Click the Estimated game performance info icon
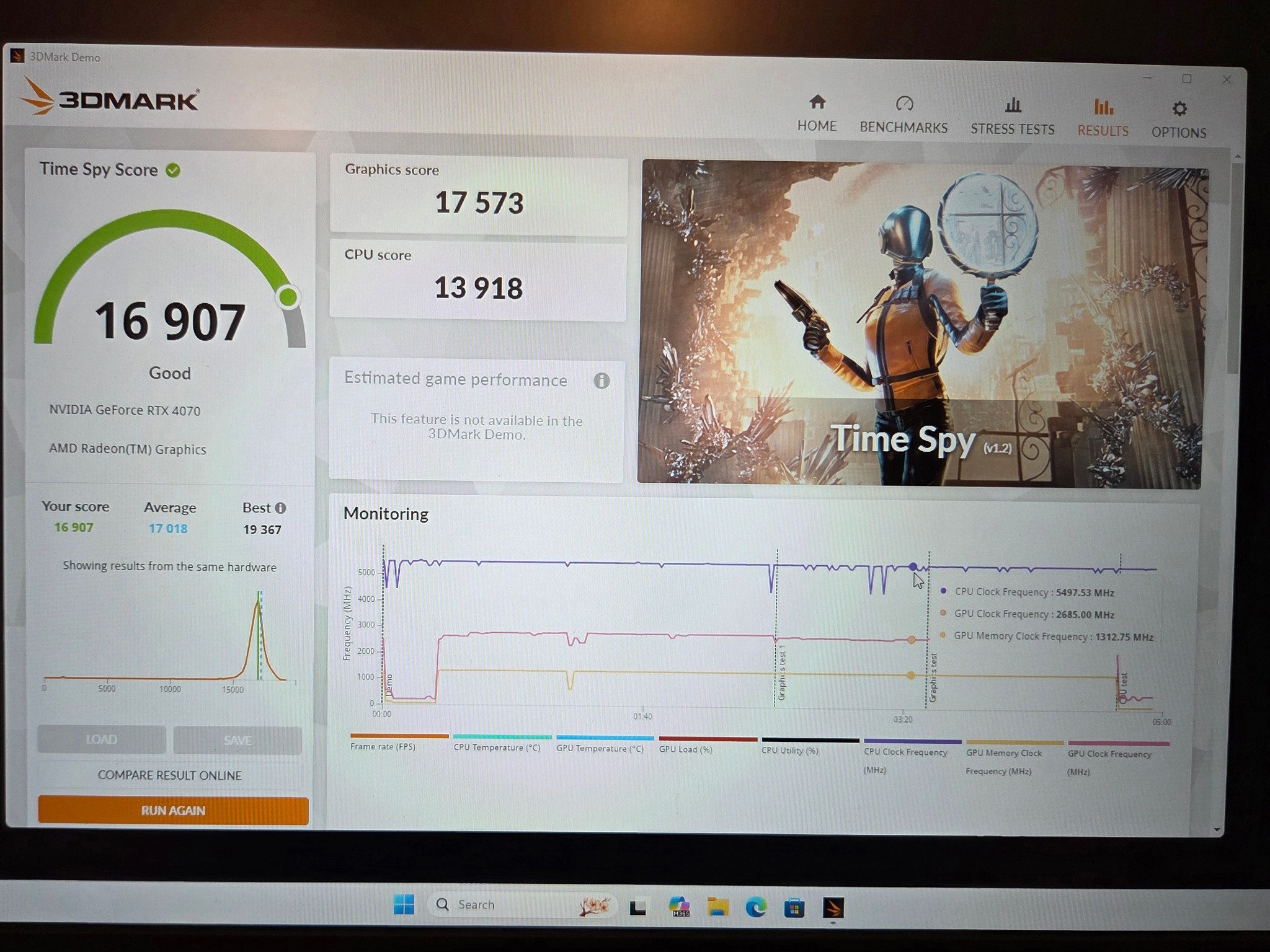1270x952 pixels. tap(601, 381)
